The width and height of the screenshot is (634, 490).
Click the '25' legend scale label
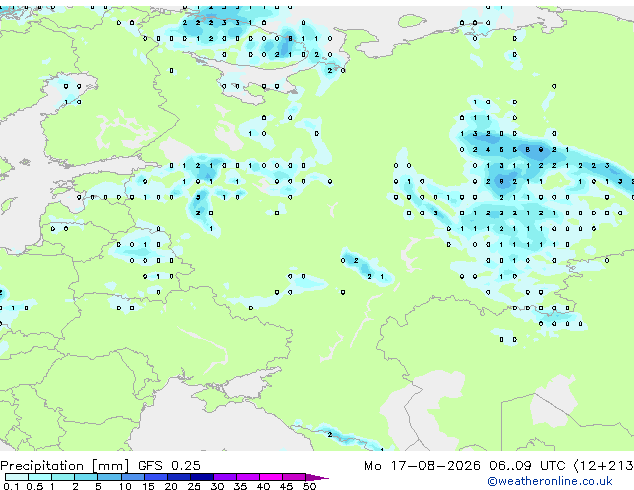tap(194, 486)
